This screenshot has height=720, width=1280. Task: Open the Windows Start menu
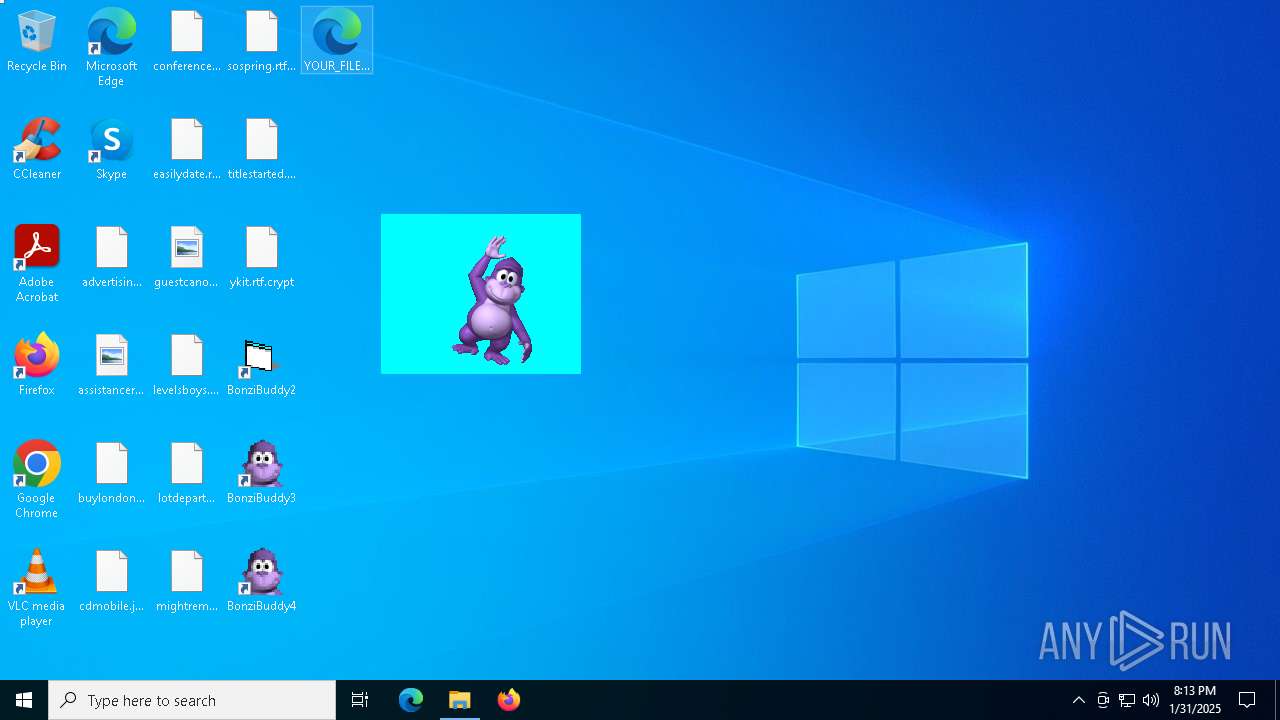click(x=24, y=700)
